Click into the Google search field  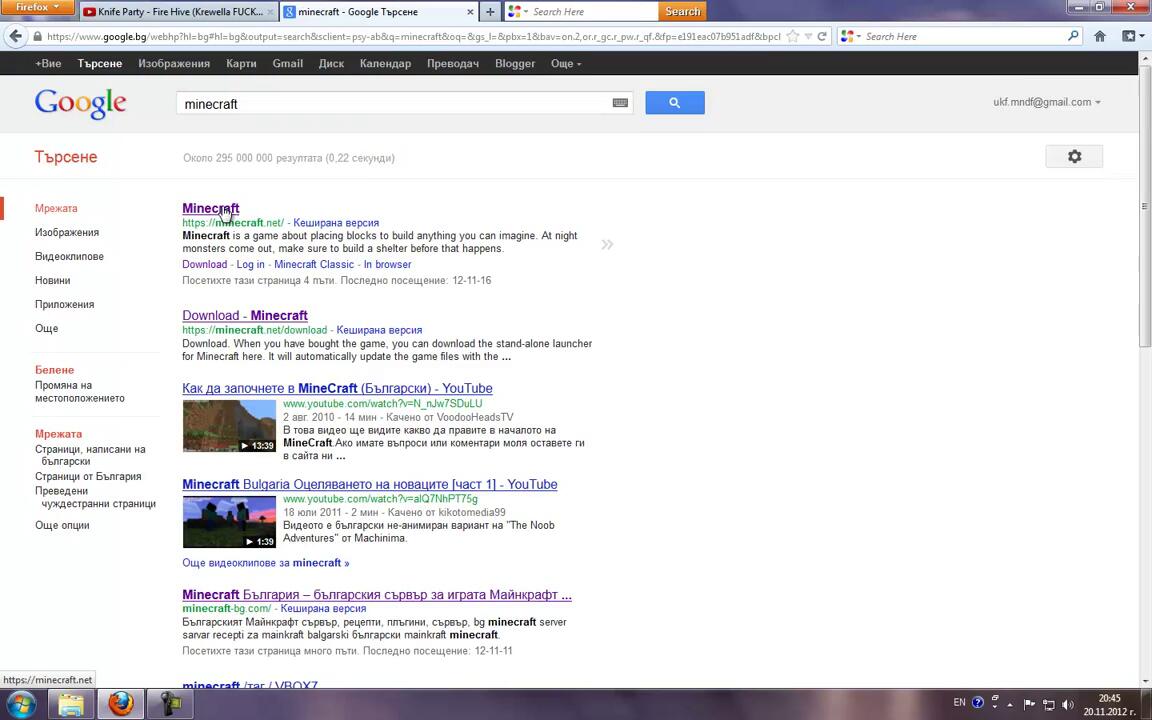(395, 104)
